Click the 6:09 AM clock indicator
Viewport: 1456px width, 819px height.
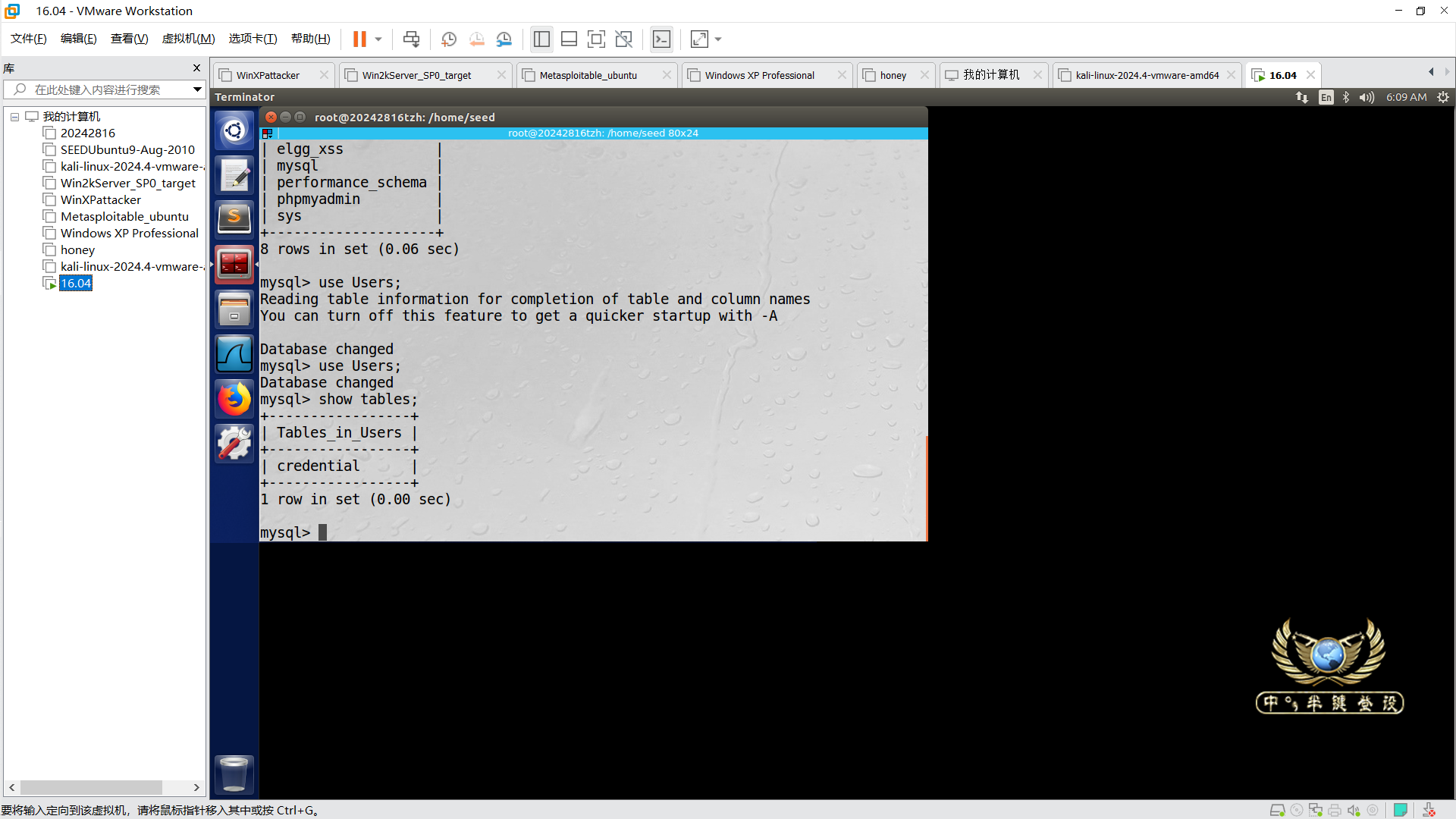click(x=1406, y=97)
